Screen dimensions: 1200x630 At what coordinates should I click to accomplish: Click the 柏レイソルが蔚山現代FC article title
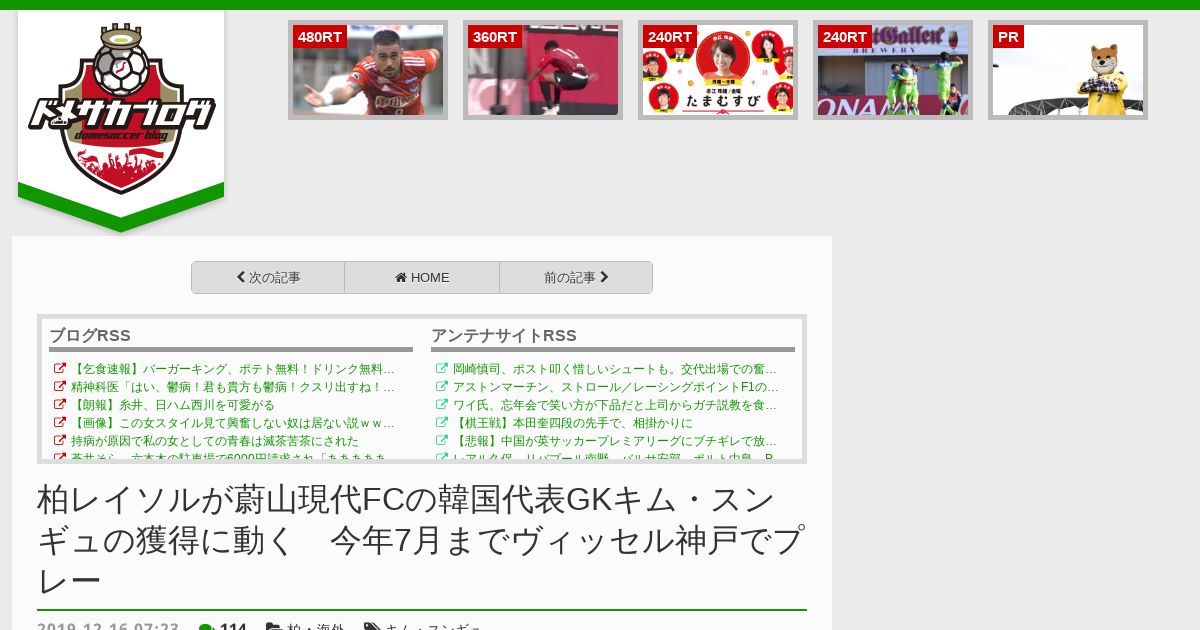coord(421,541)
